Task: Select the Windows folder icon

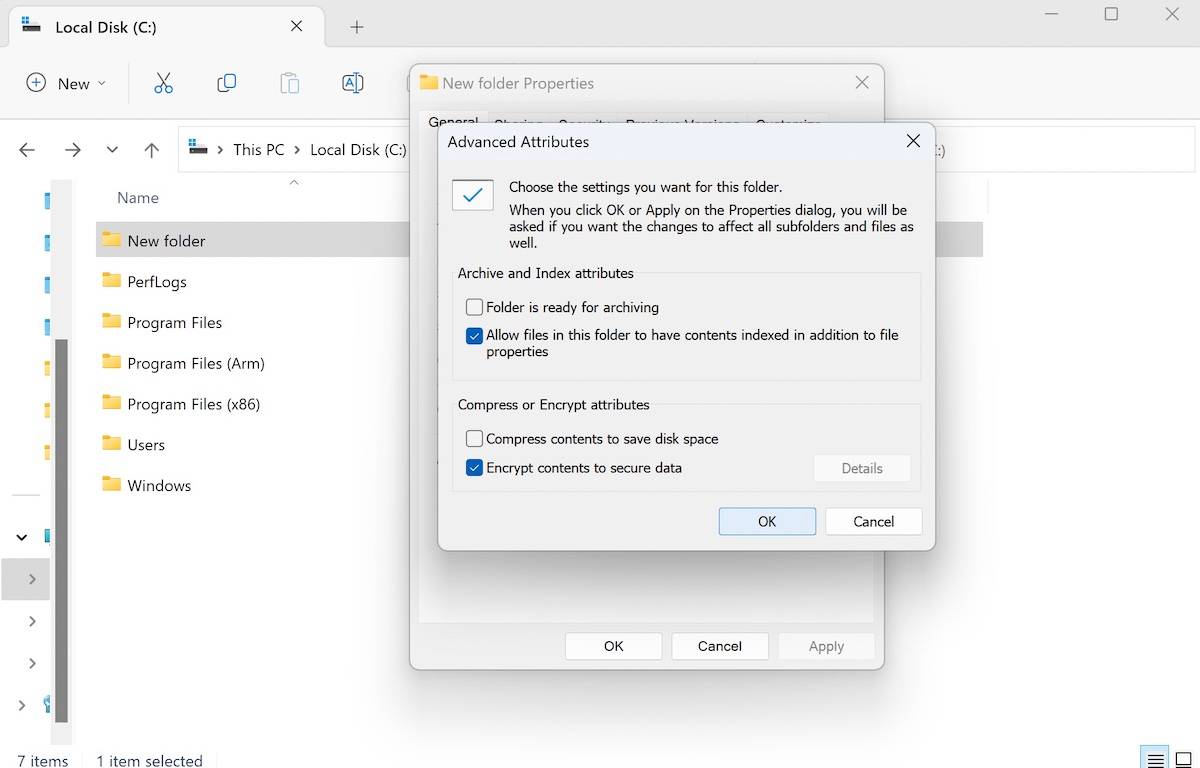Action: (111, 485)
